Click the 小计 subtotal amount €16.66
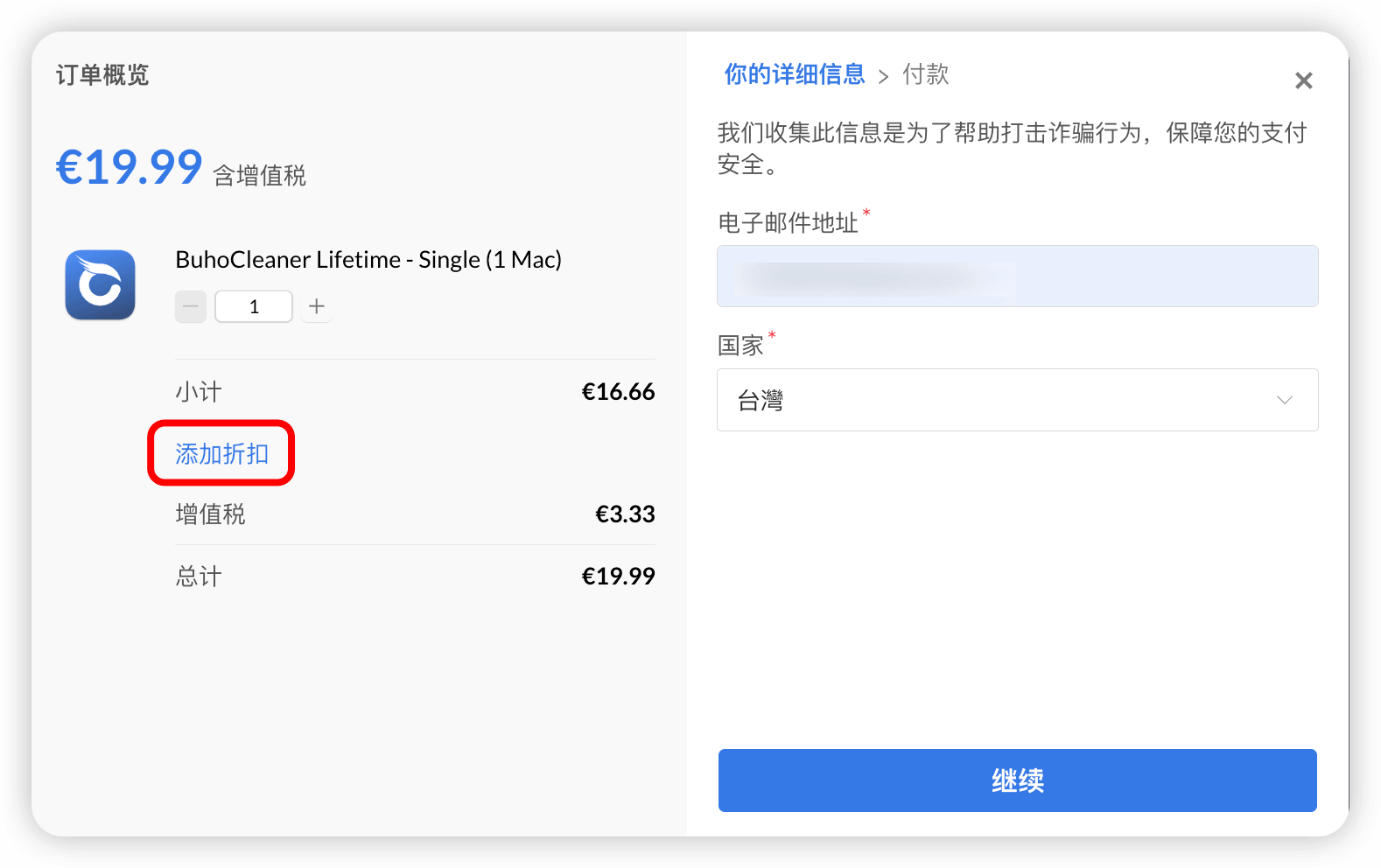 (618, 392)
